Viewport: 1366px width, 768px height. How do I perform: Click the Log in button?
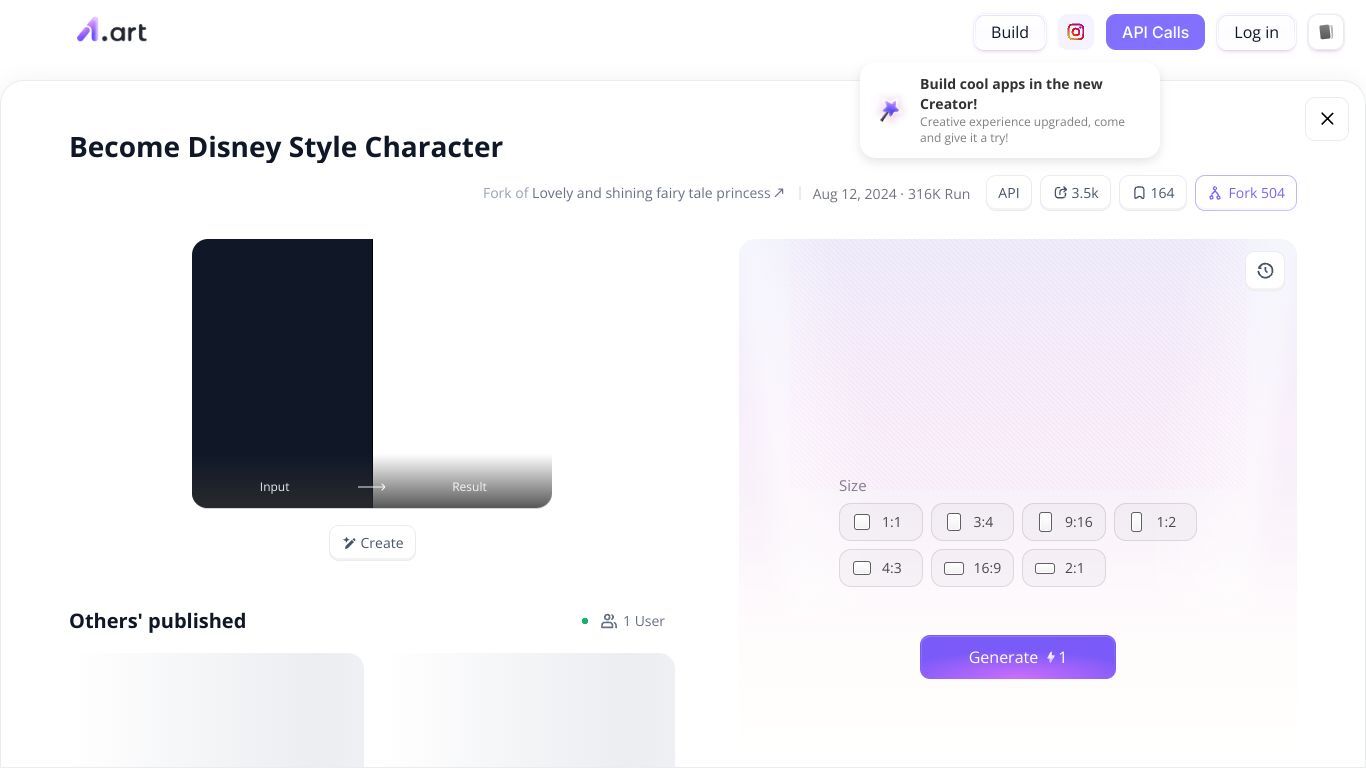pyautogui.click(x=1256, y=32)
